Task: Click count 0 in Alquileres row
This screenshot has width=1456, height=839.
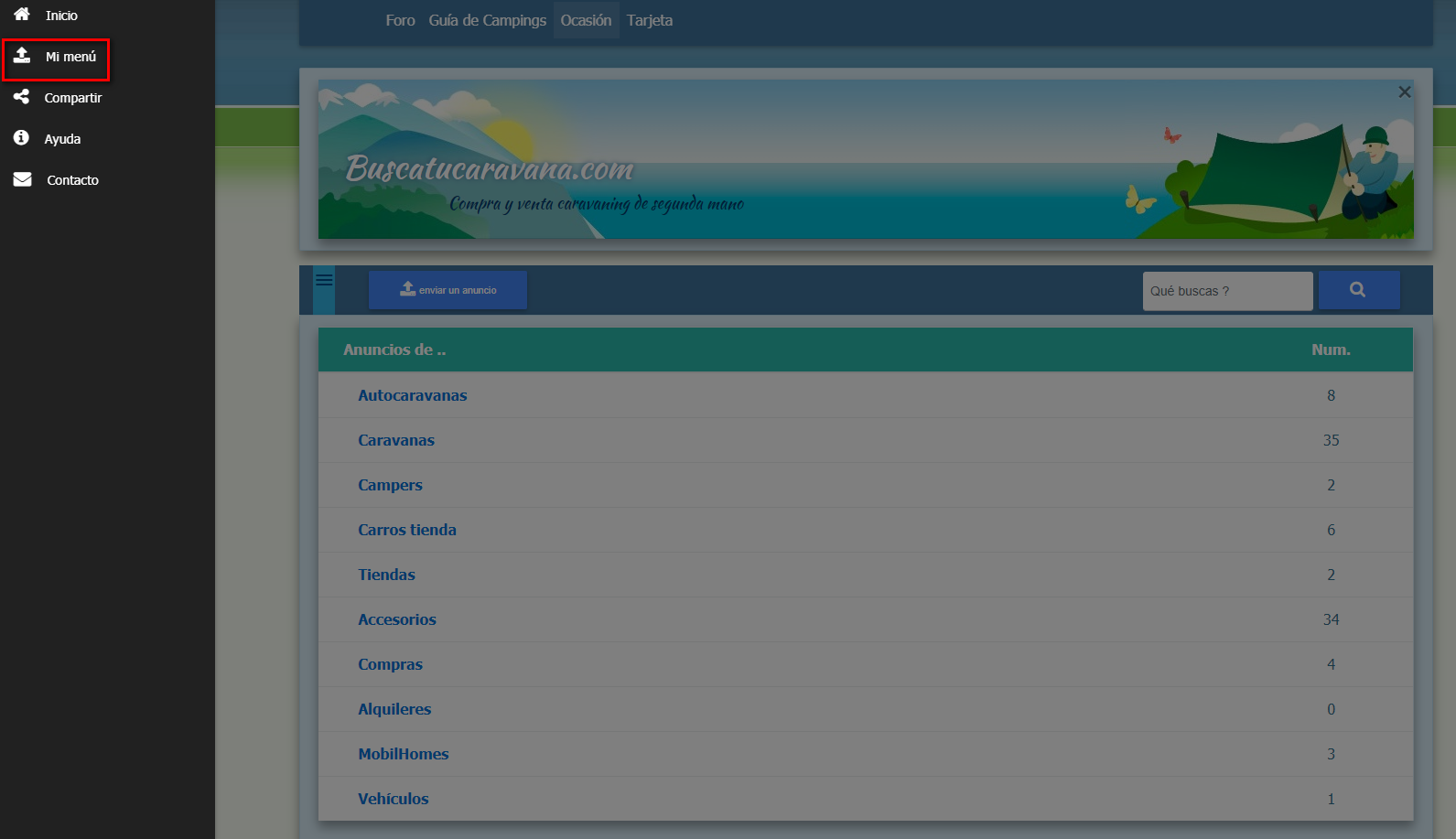Action: [x=1331, y=709]
